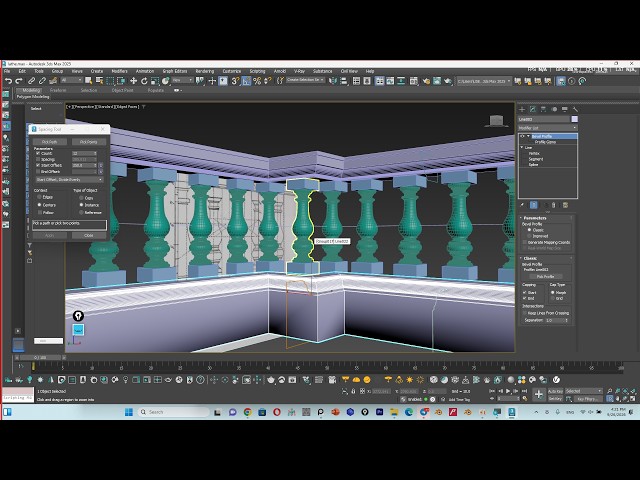Screen dimensions: 640x480
Task: Open the Render Setup icon
Action: tap(426, 81)
